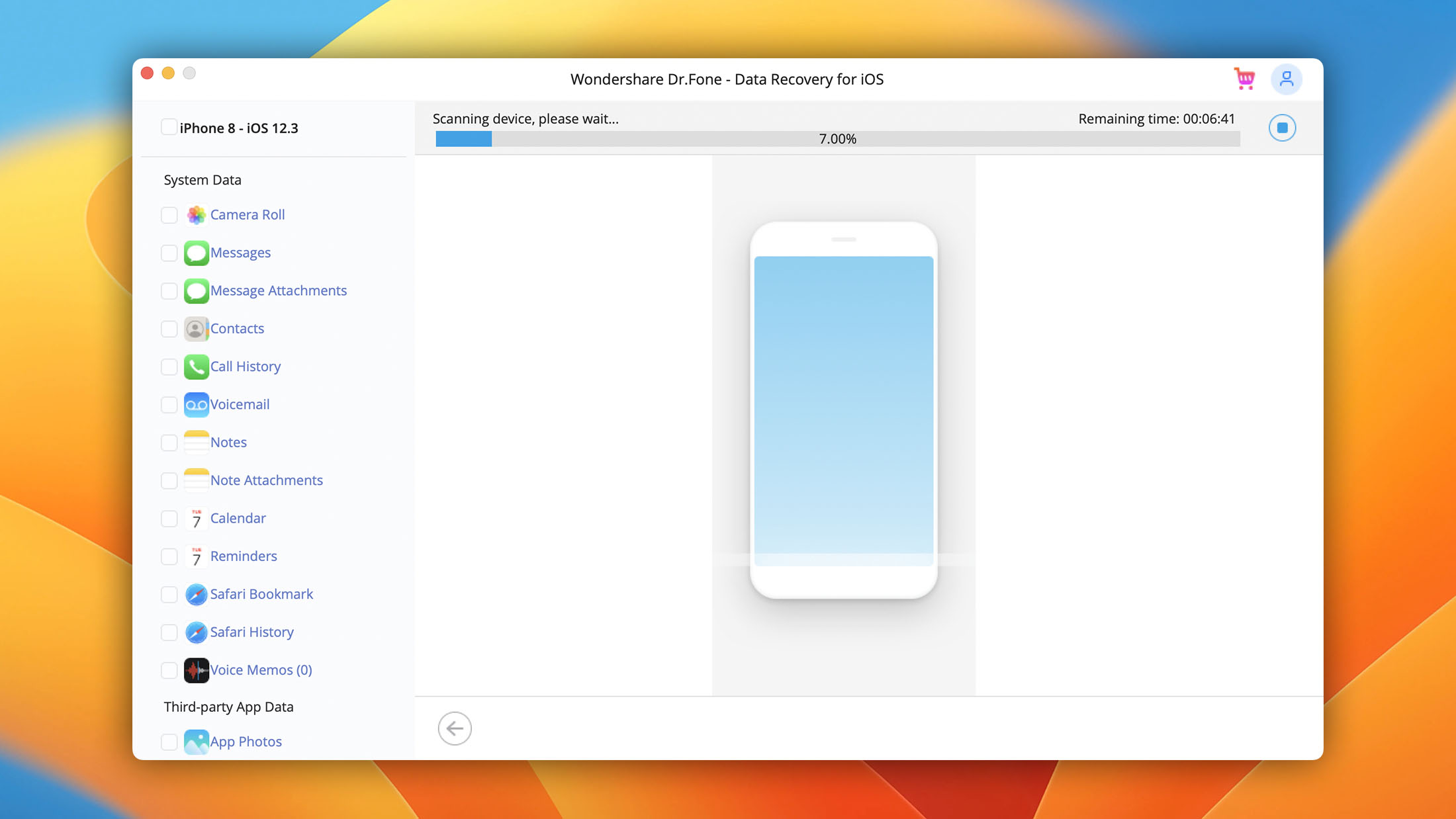Enable the Voicemail checkbox

pyautogui.click(x=169, y=405)
